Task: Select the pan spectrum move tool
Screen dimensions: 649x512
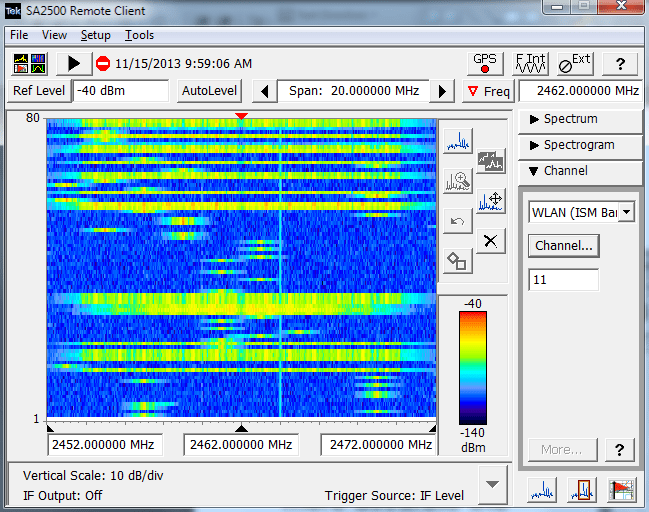Action: tap(490, 200)
